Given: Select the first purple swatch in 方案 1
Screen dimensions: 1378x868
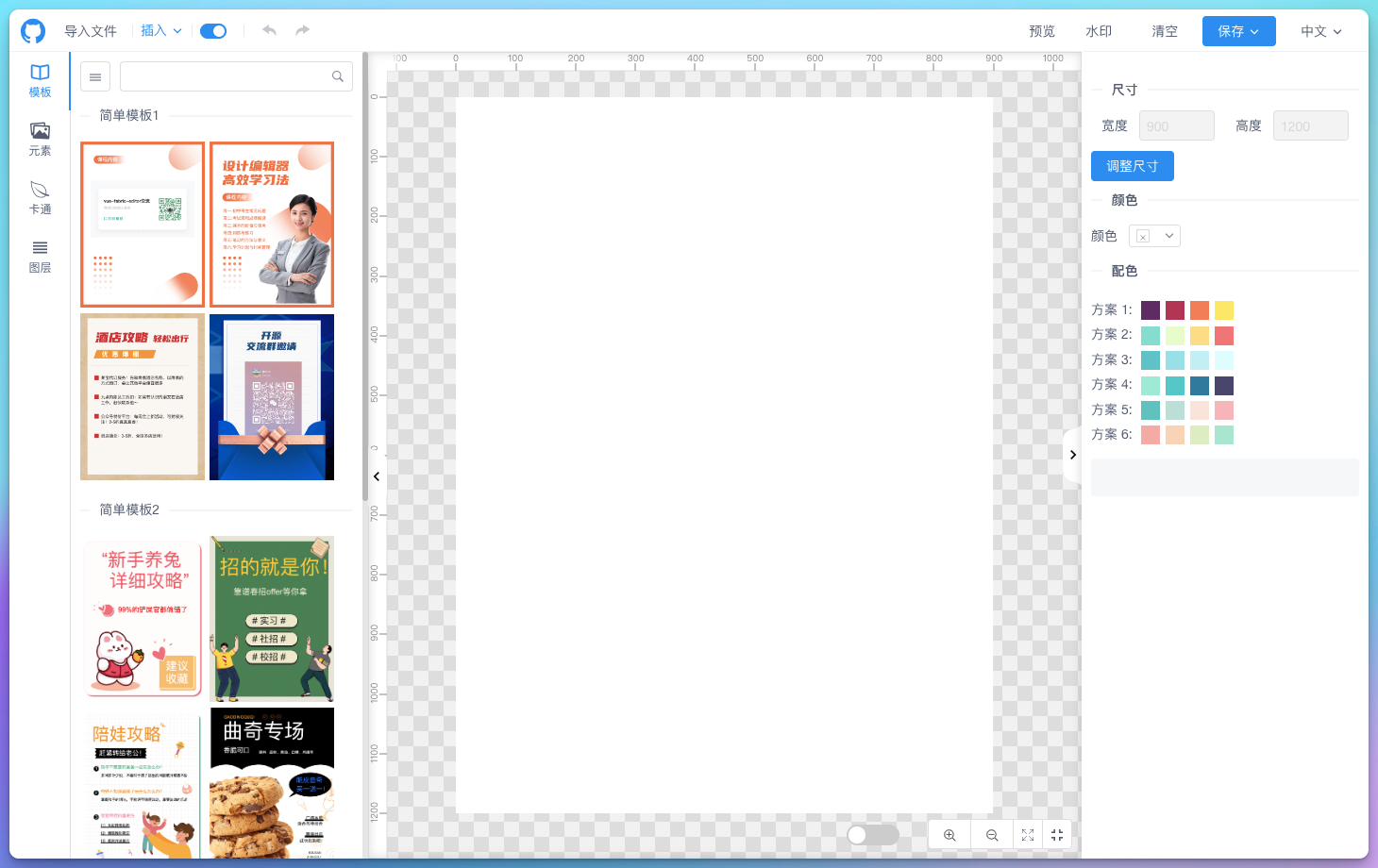Looking at the screenshot, I should click(1151, 309).
